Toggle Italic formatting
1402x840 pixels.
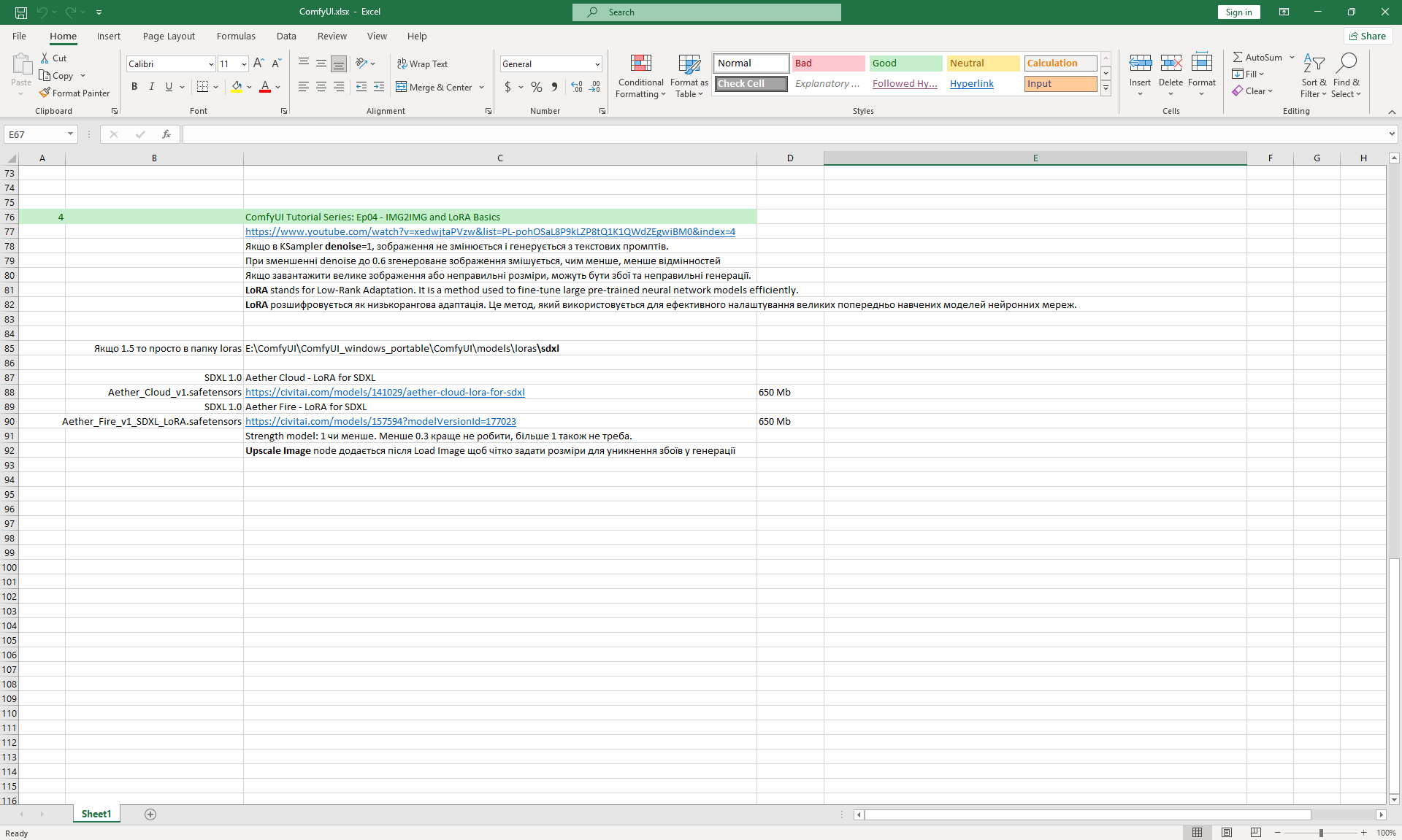pyautogui.click(x=152, y=87)
